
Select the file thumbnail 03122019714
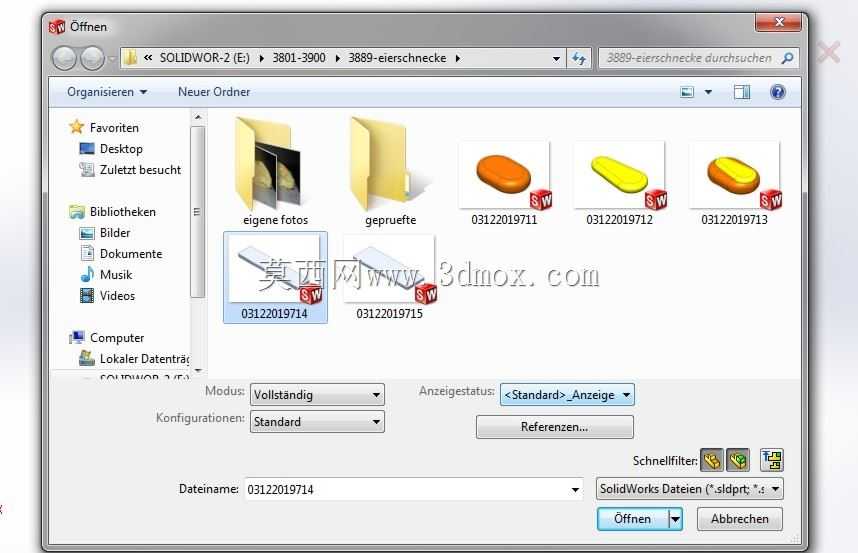pyautogui.click(x=275, y=277)
